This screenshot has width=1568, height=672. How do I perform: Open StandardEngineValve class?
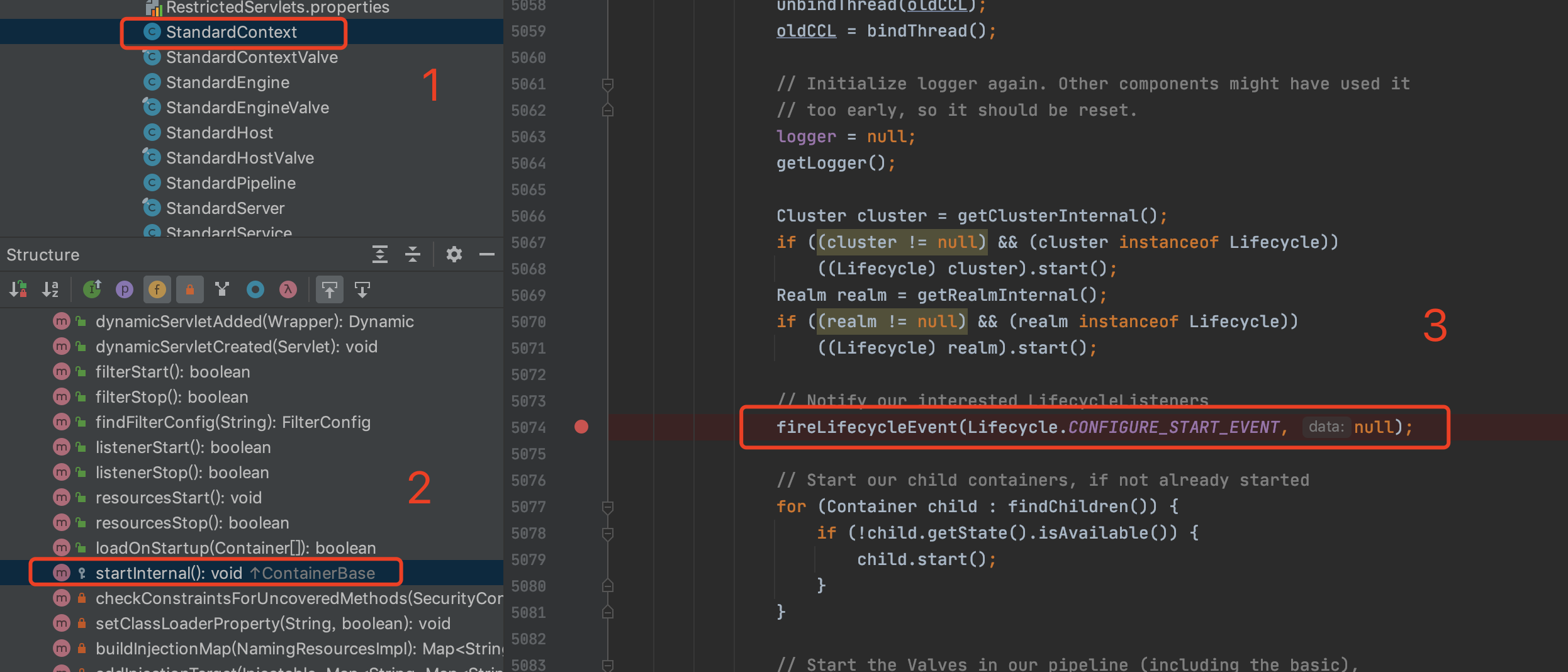pos(247,108)
